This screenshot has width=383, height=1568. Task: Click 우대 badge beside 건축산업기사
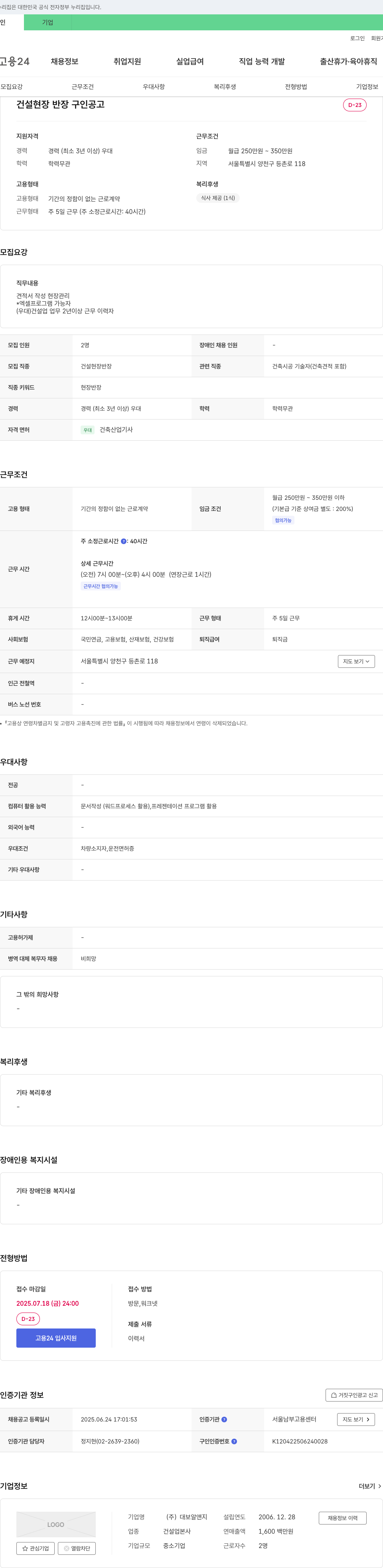coord(87,430)
